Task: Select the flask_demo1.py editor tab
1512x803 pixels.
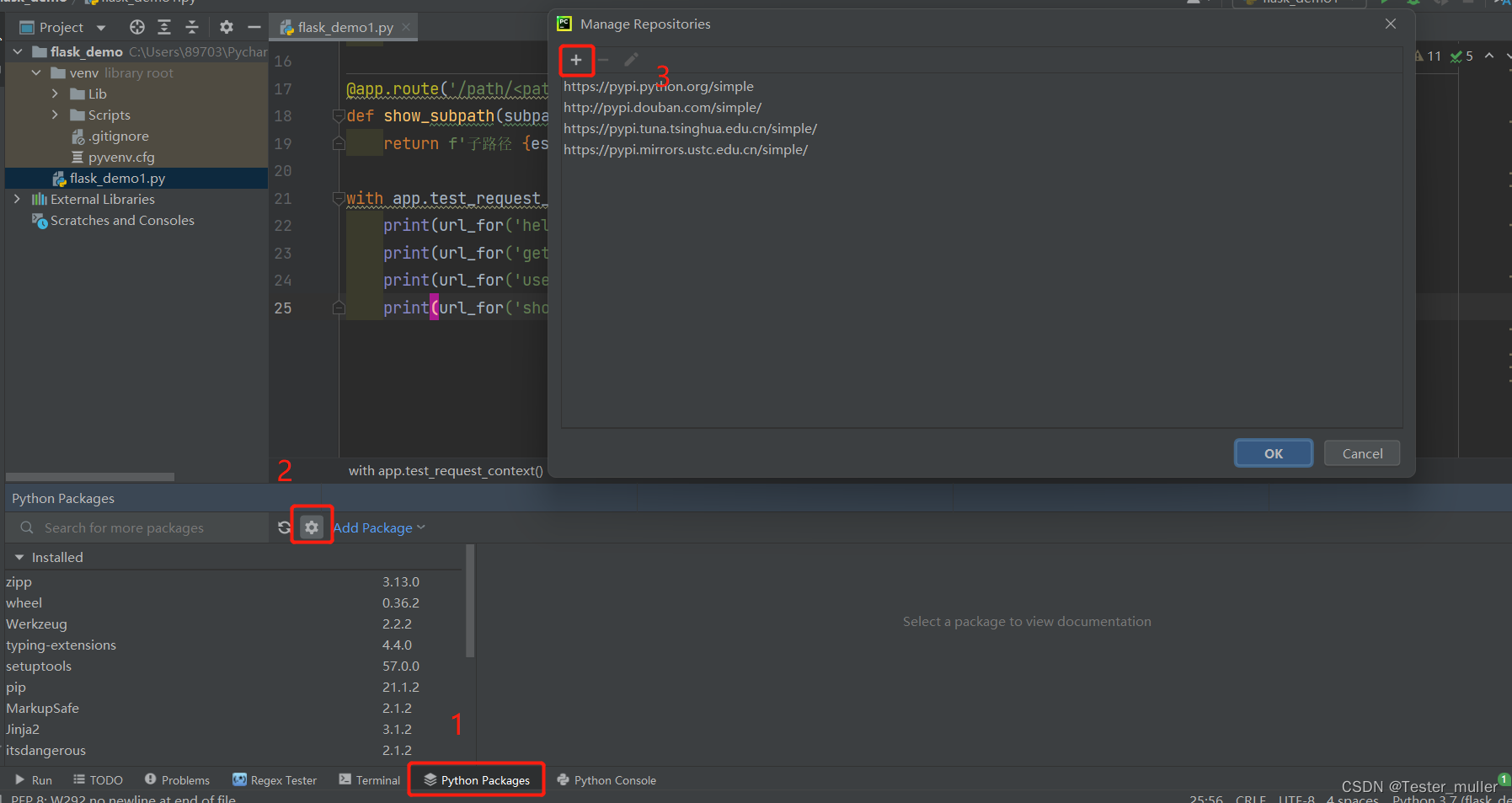Action: click(x=345, y=27)
